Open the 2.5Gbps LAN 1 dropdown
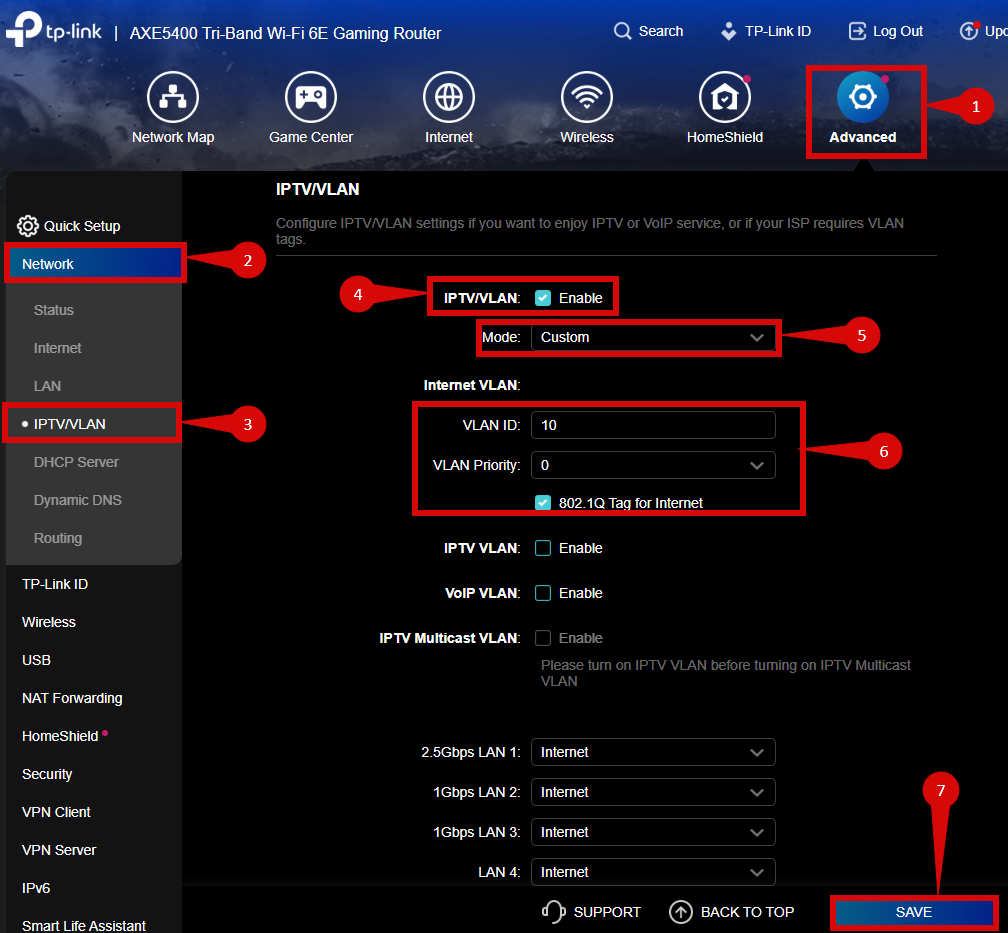 (653, 752)
